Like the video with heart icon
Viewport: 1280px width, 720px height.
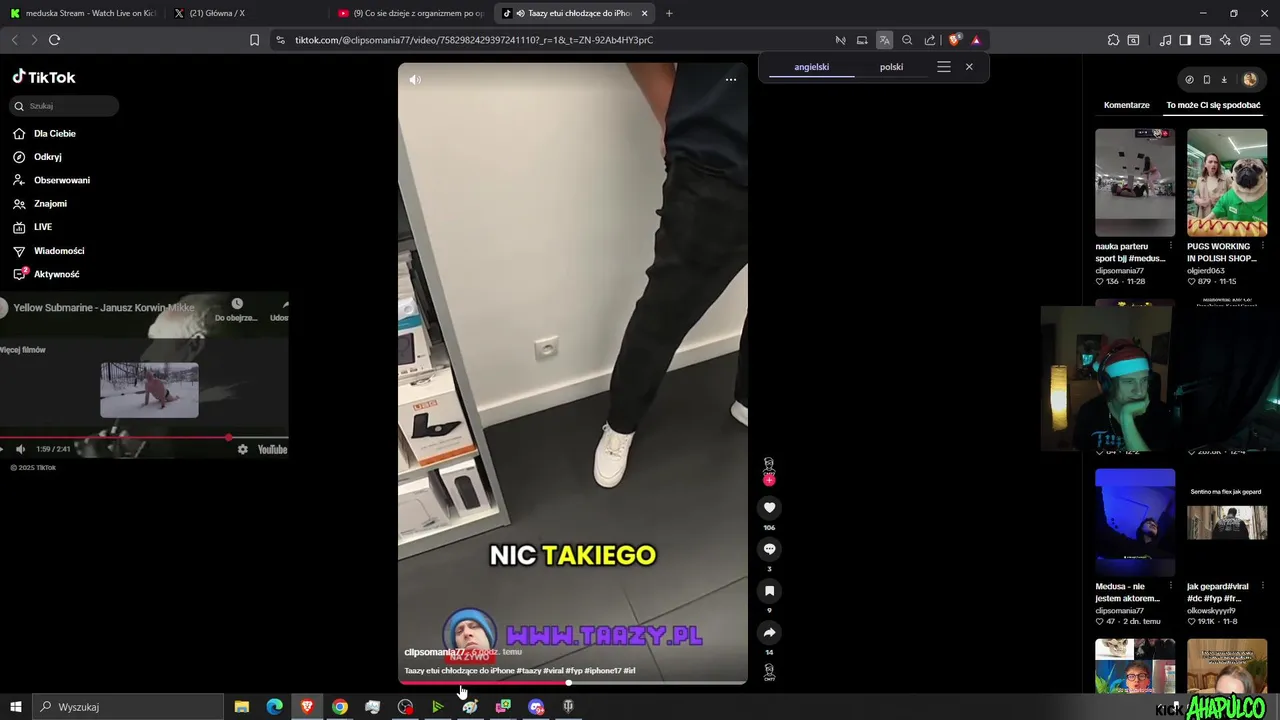(769, 508)
